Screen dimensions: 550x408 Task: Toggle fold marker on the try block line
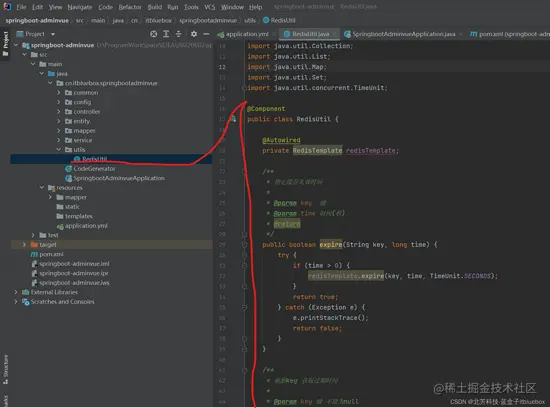tap(244, 255)
